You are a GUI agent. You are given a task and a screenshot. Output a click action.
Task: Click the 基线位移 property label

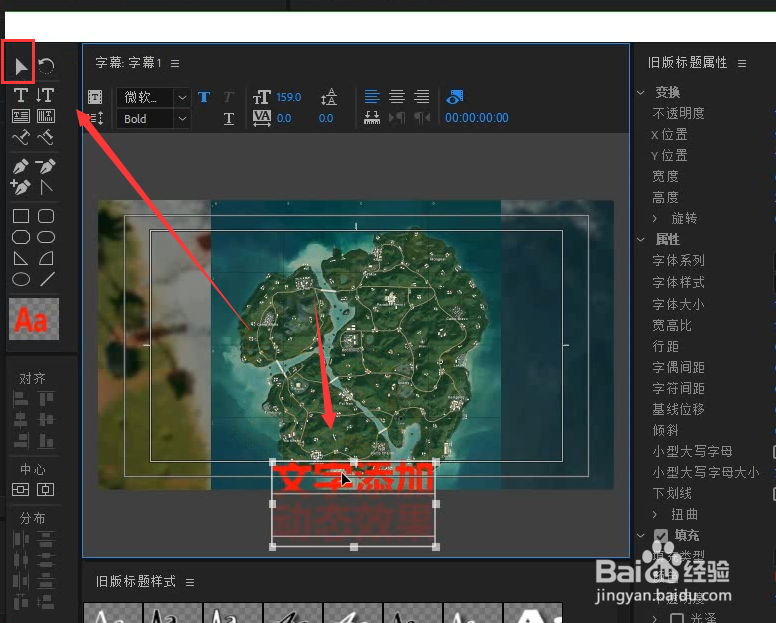click(x=679, y=409)
